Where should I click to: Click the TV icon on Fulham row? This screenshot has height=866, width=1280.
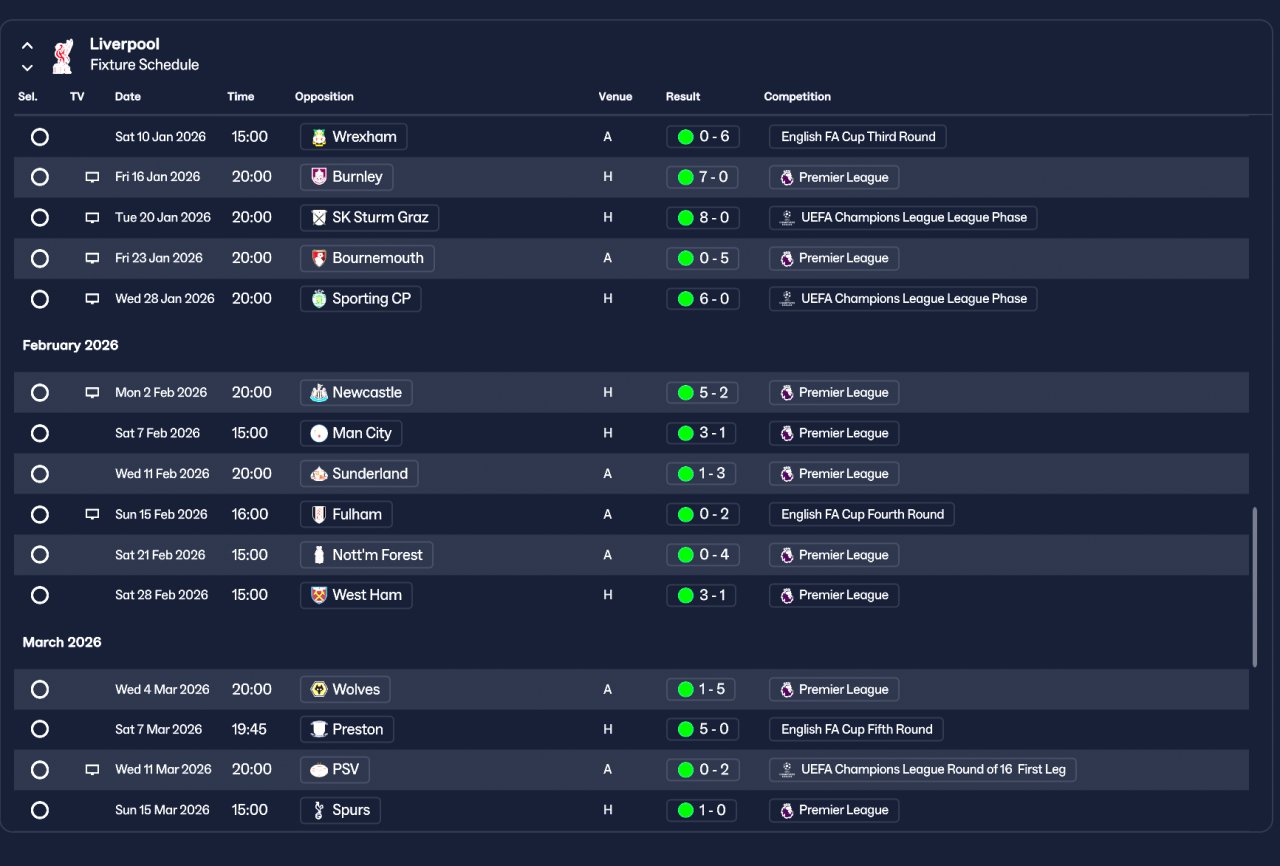pyautogui.click(x=92, y=514)
